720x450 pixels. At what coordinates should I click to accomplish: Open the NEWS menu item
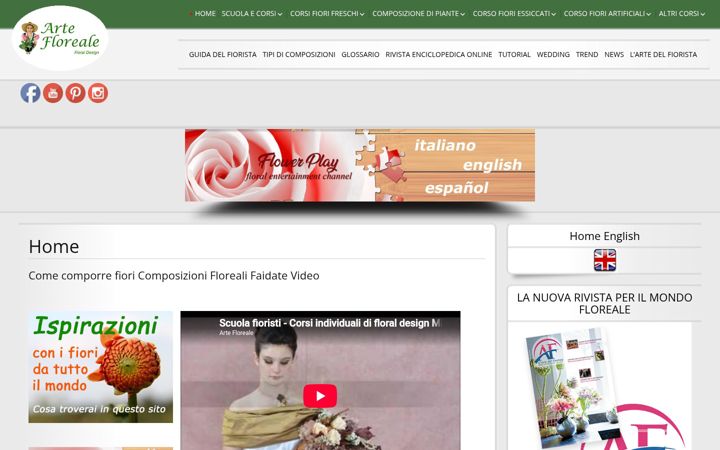(x=614, y=54)
